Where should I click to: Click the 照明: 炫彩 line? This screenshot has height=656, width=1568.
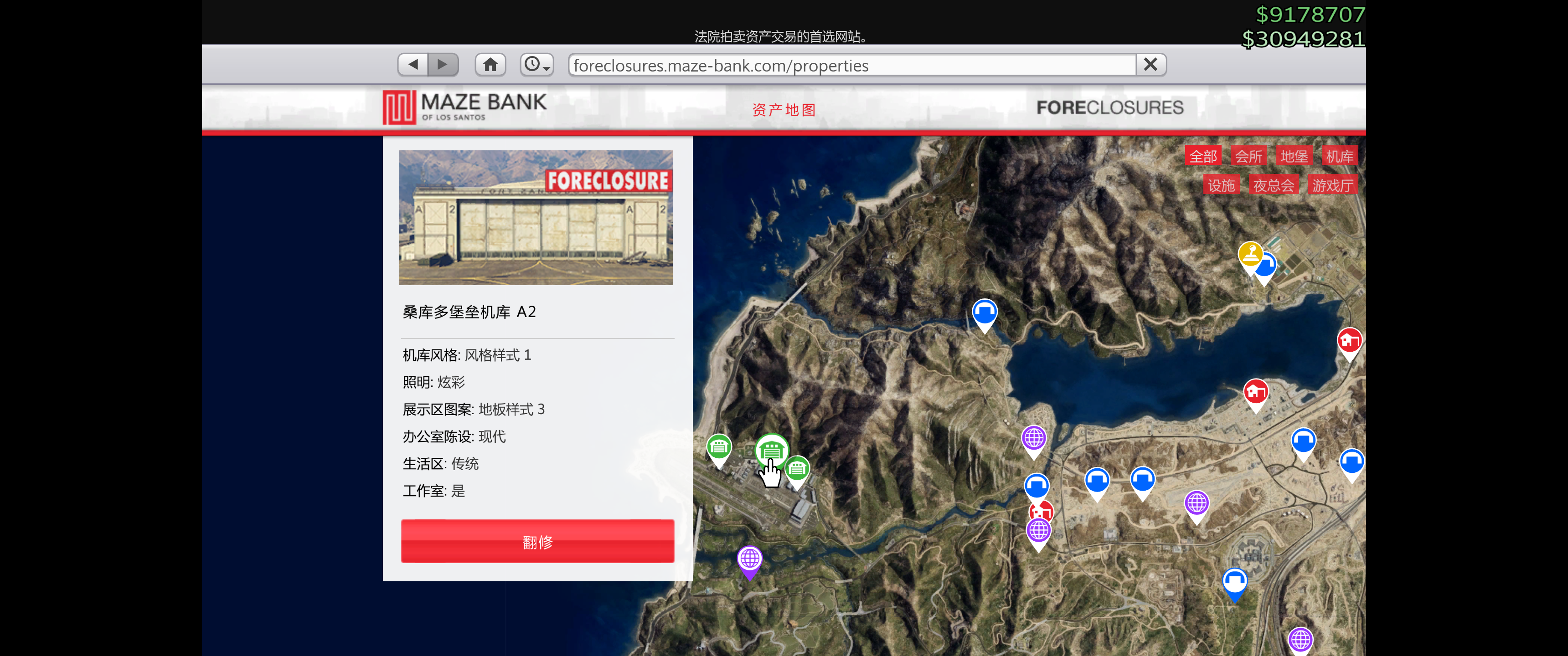(x=433, y=382)
